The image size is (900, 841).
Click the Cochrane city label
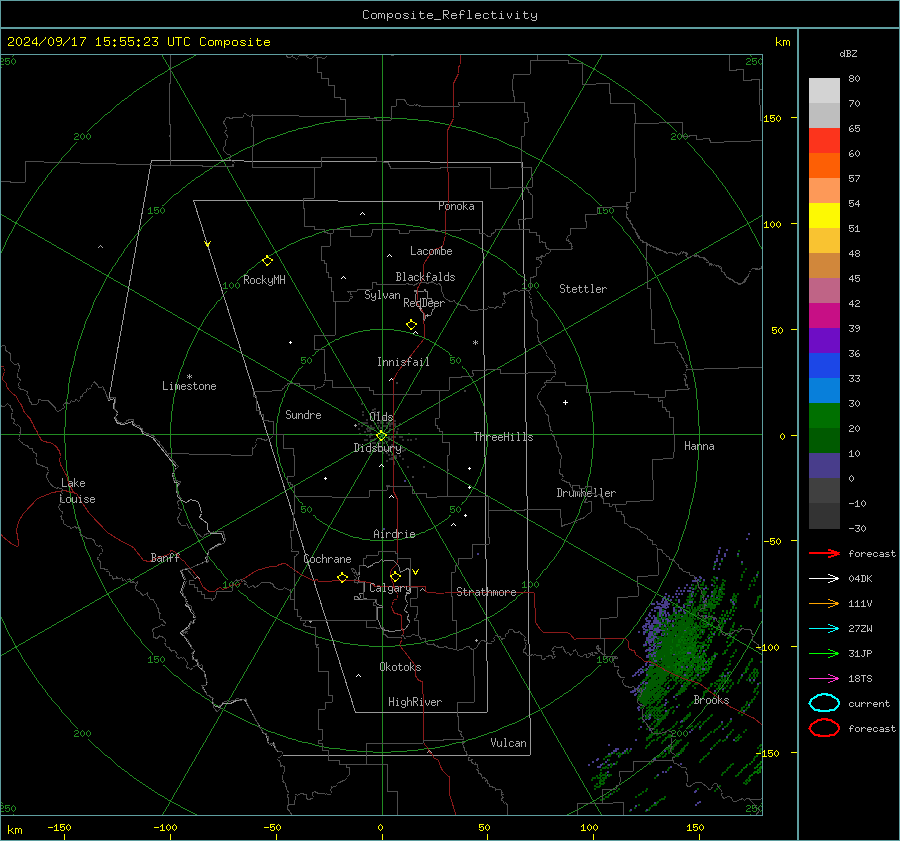point(327,559)
